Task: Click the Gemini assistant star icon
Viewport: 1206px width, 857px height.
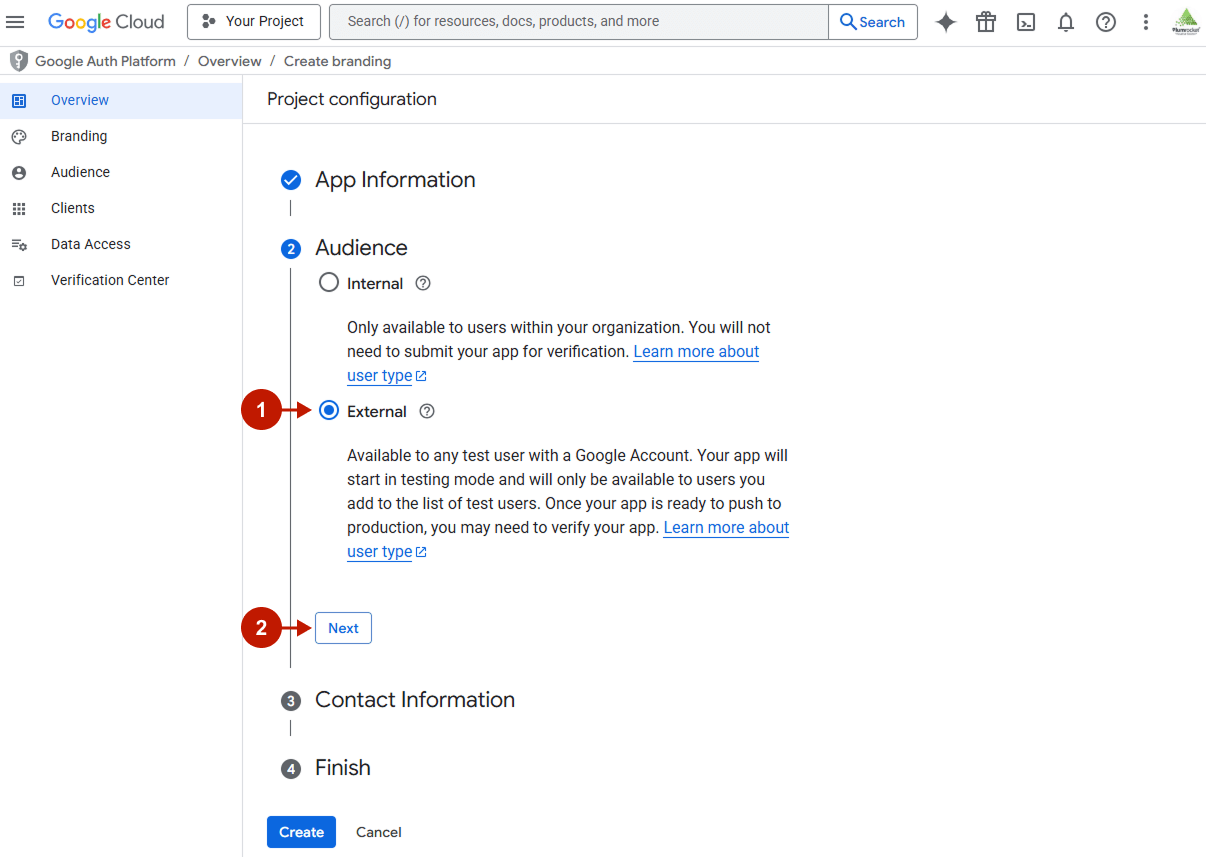Action: tap(945, 21)
